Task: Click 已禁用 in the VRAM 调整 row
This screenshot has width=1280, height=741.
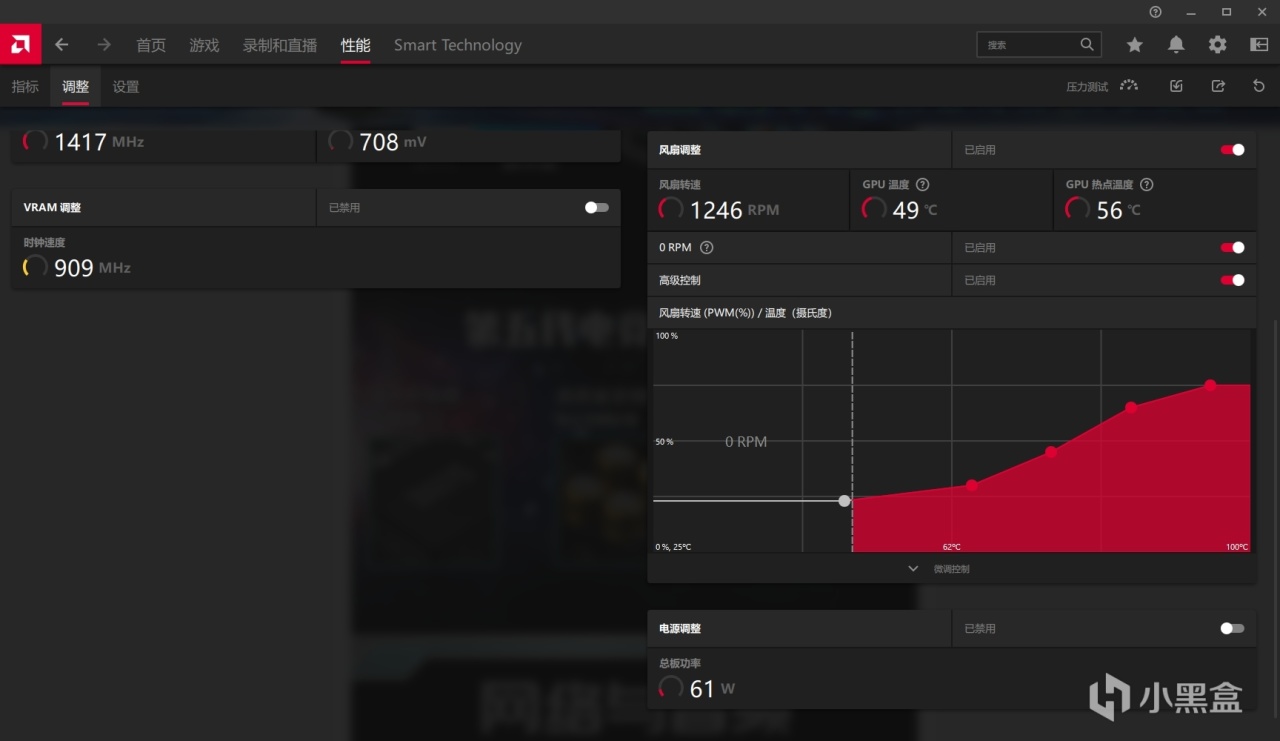Action: [344, 208]
